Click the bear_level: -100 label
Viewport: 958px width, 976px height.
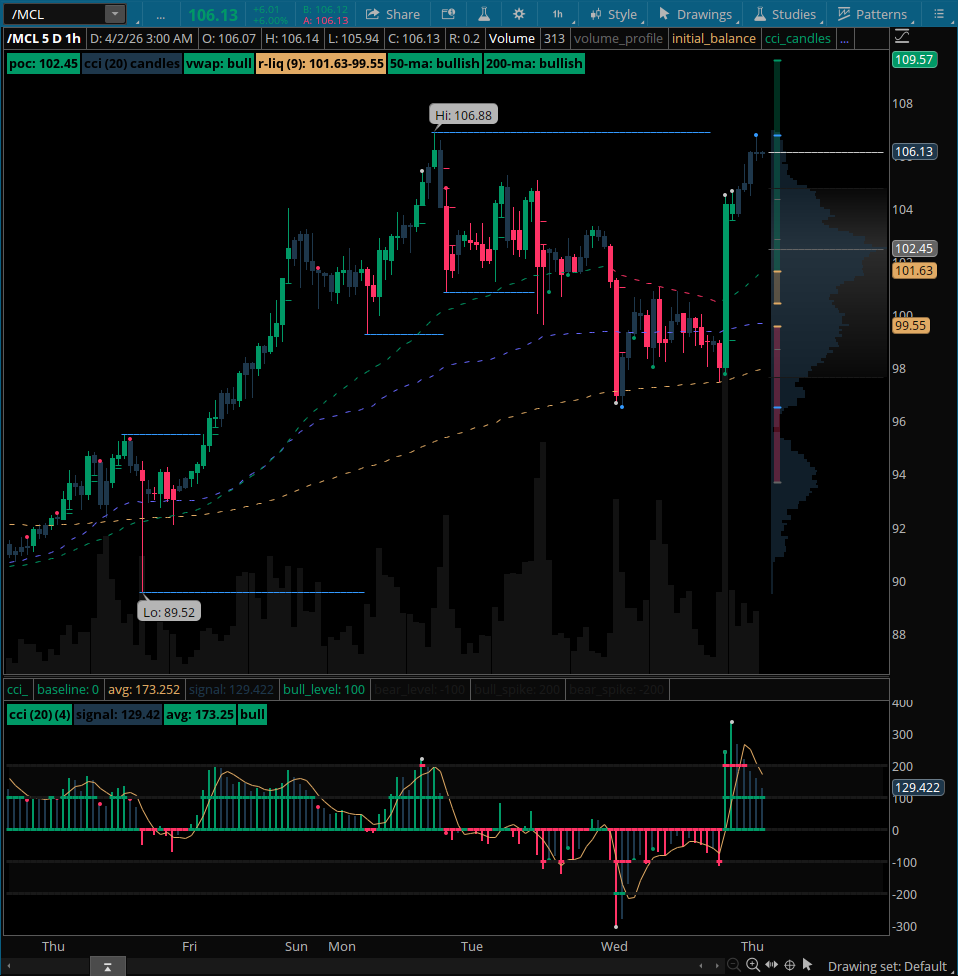pos(420,690)
